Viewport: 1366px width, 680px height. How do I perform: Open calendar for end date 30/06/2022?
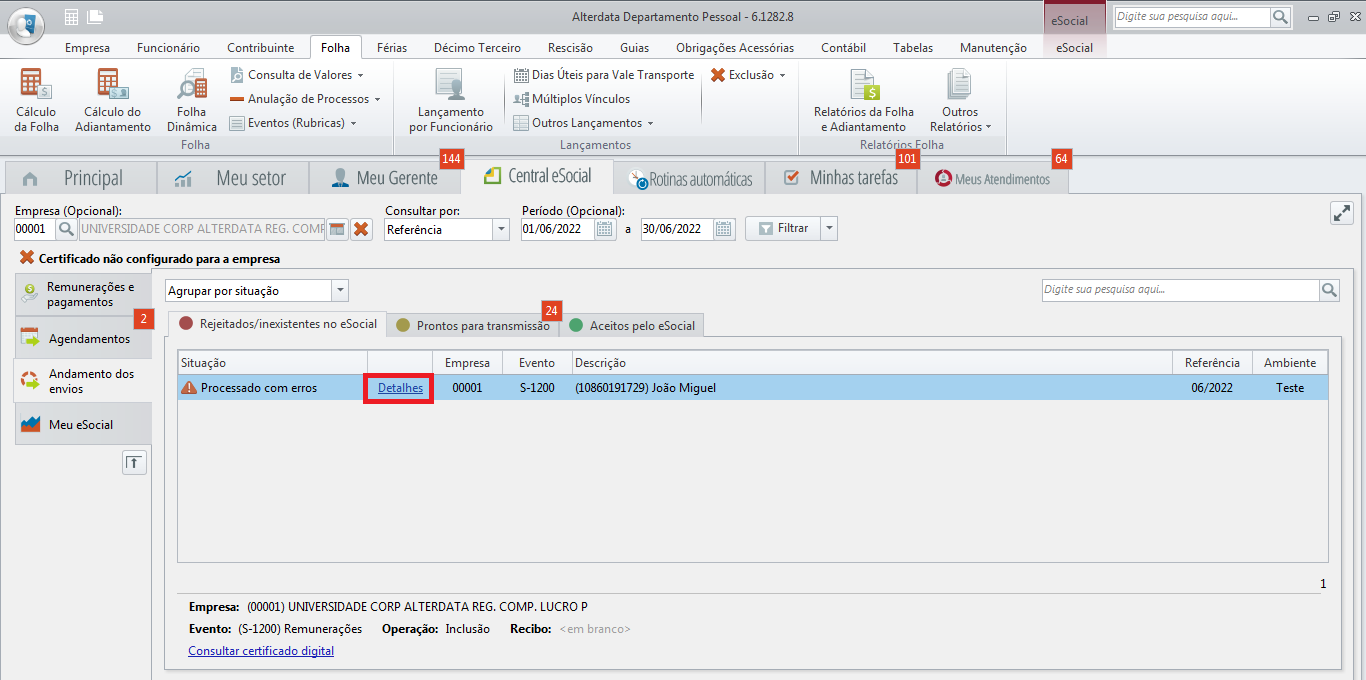click(x=724, y=229)
